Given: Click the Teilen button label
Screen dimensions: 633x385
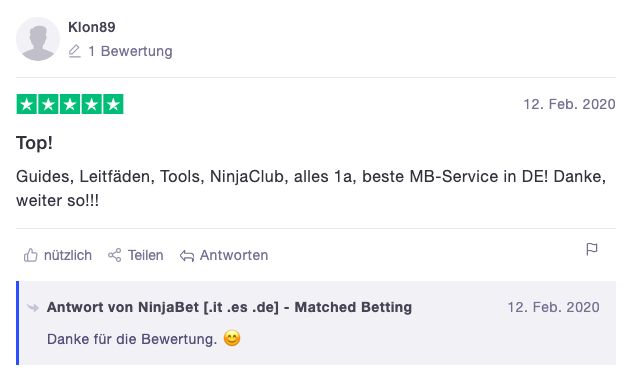Looking at the screenshot, I should click(146, 255).
